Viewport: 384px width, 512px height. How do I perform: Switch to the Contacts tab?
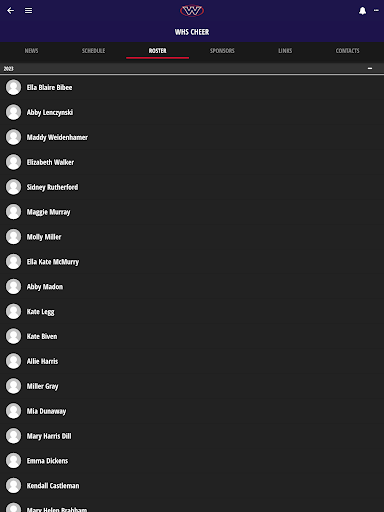347,51
